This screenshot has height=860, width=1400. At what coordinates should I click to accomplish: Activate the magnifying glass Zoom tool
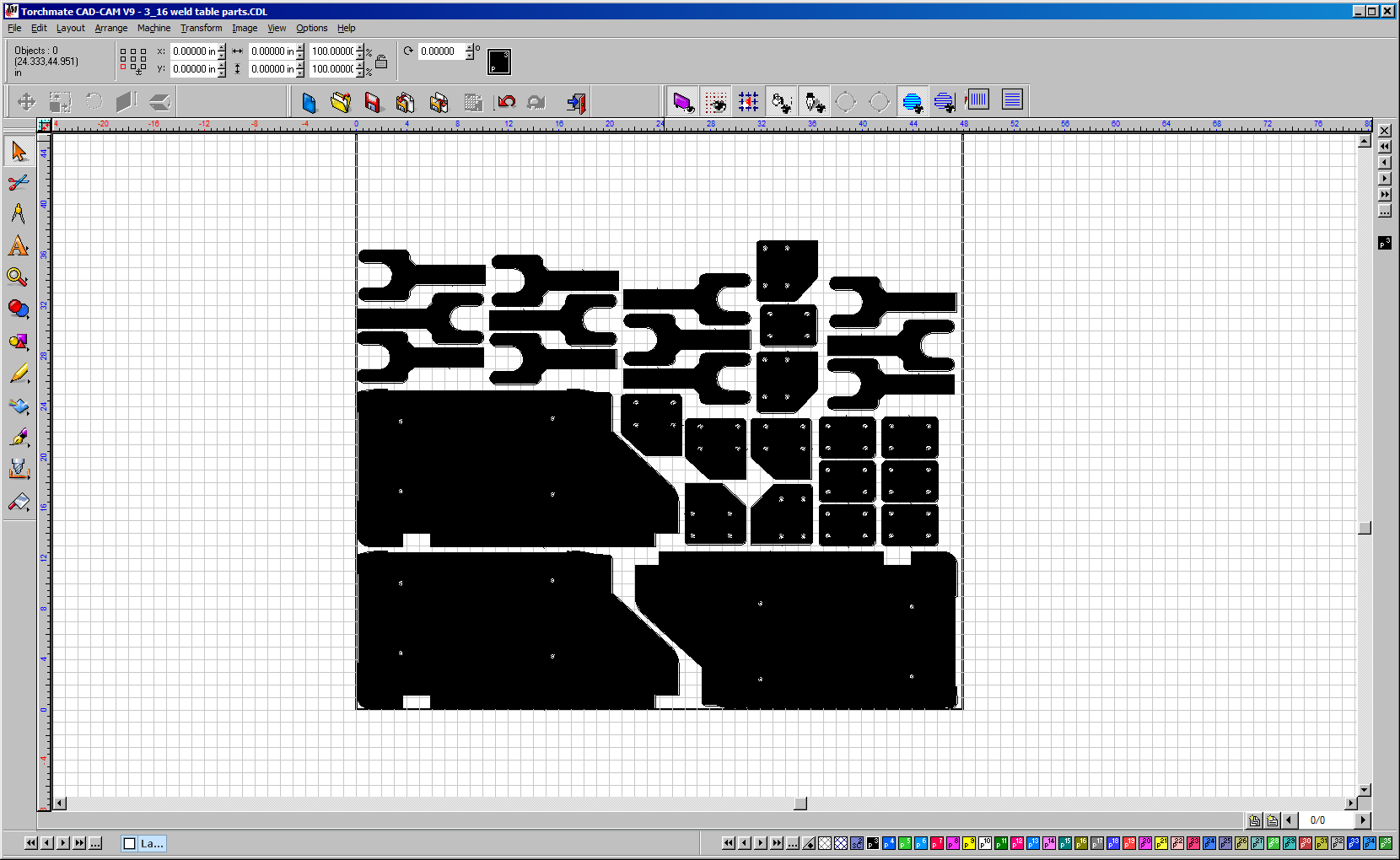pyautogui.click(x=18, y=277)
